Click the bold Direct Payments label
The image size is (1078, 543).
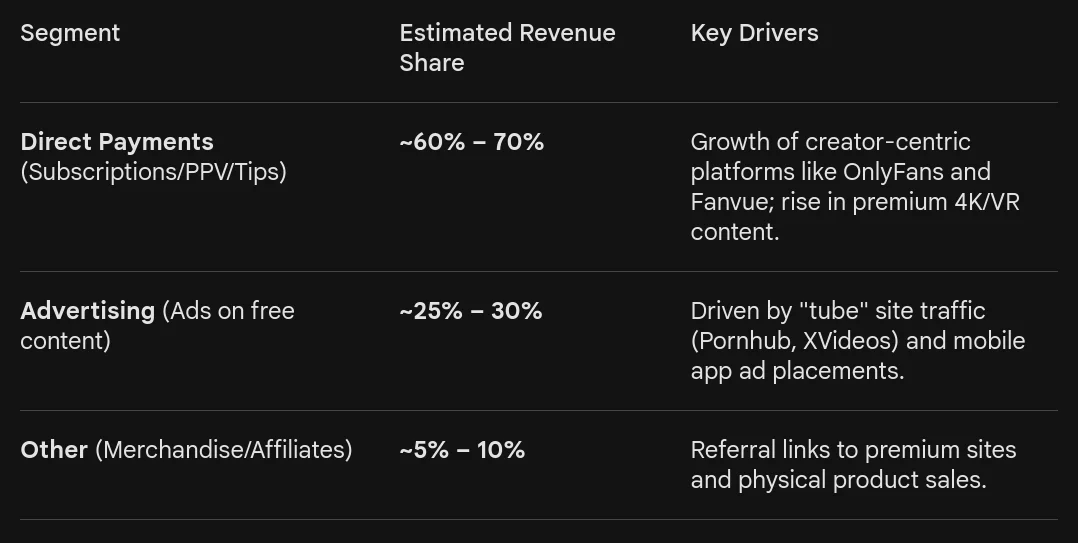point(117,142)
